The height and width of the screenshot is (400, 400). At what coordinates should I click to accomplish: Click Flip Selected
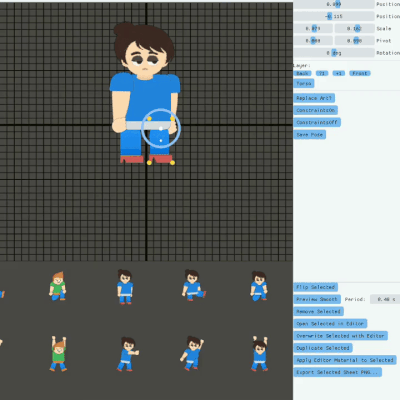coord(315,287)
